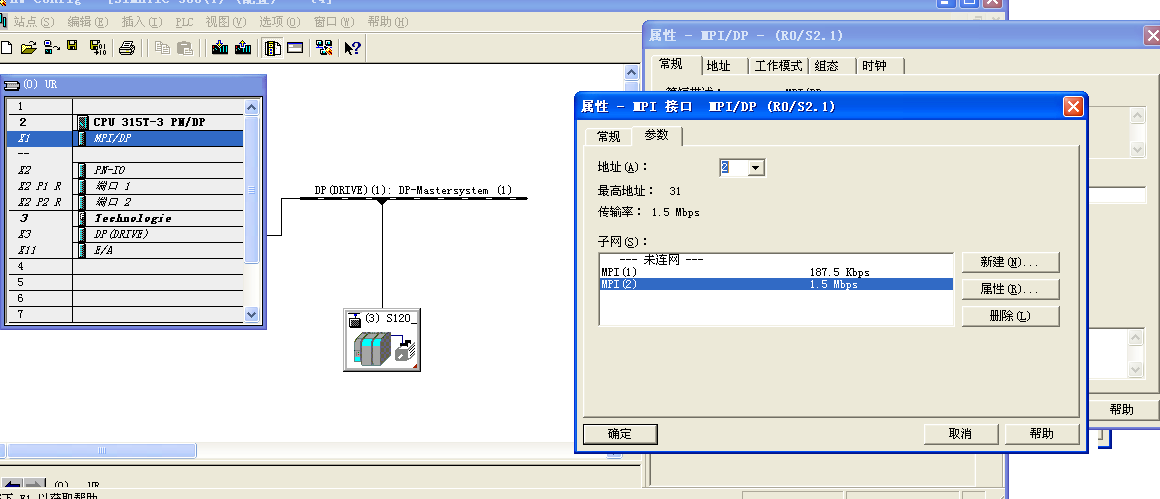Click 帮助 button in background properties dialog
This screenshot has width=1160, height=499.
point(1122,410)
